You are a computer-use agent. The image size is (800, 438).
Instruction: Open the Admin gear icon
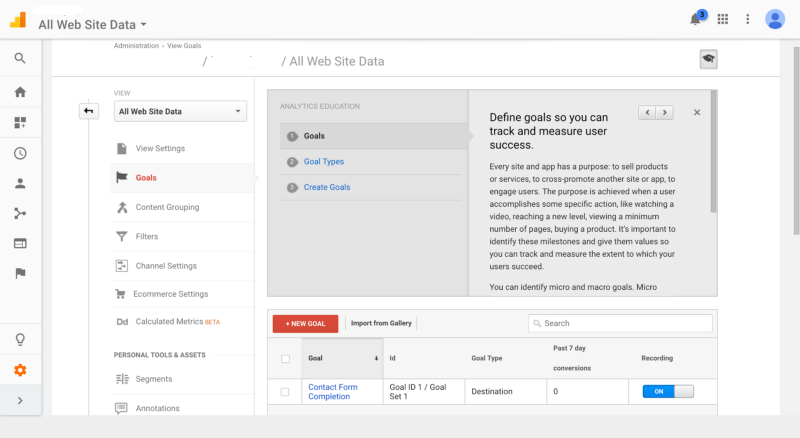20,370
